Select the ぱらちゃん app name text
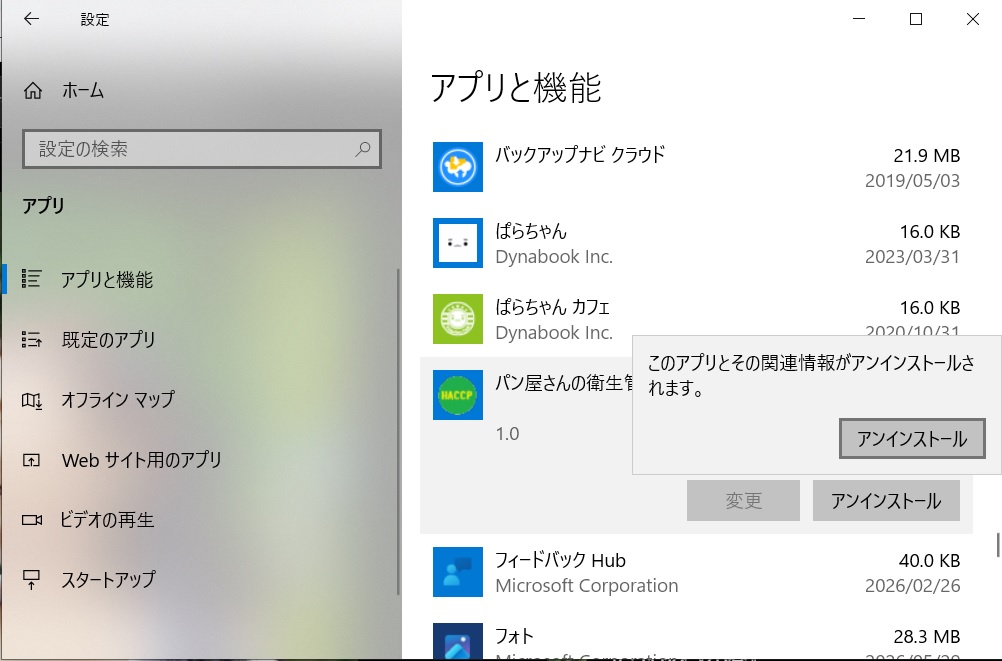The height and width of the screenshot is (661, 1002). 530,231
